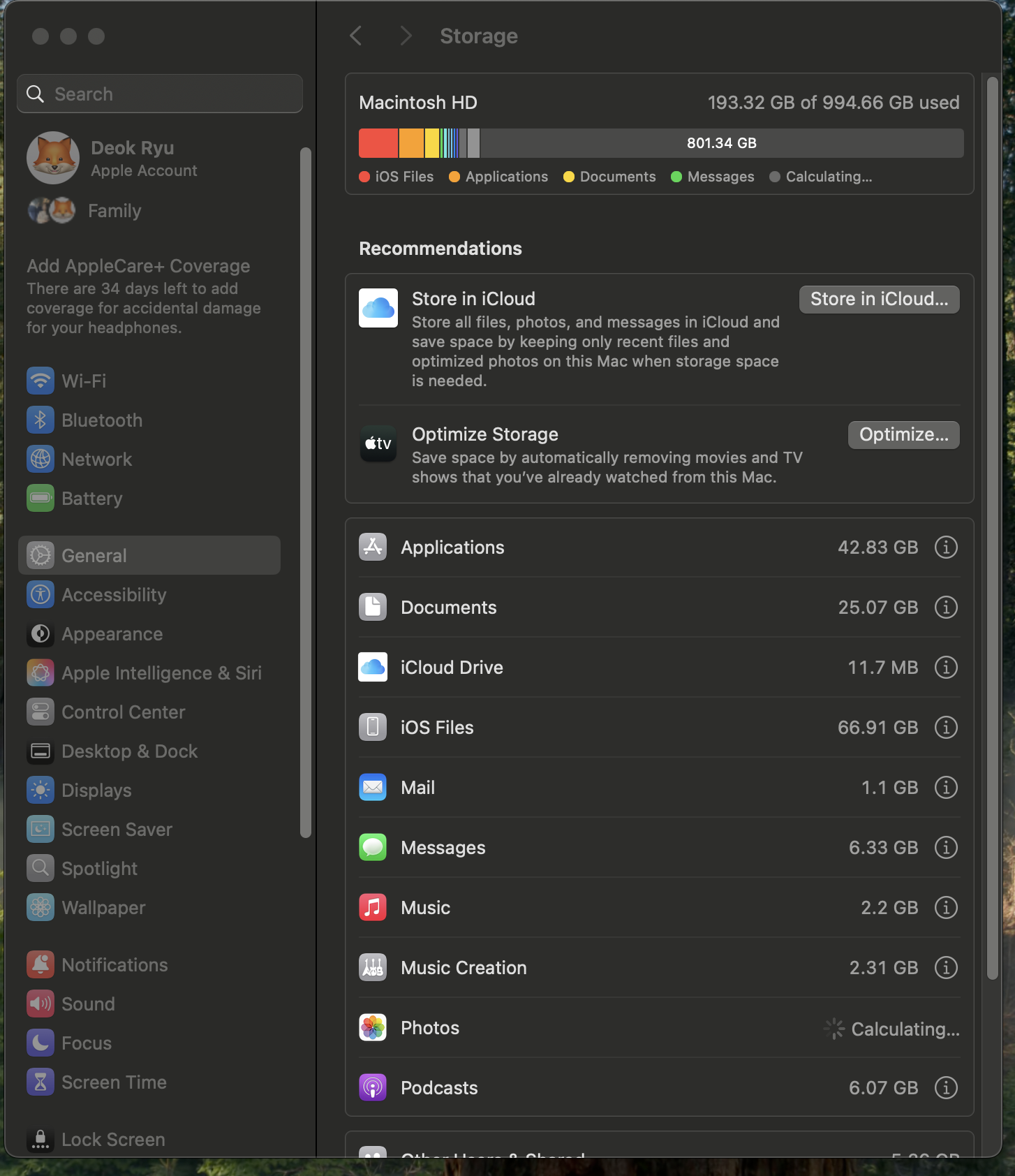Click the Optimize… button
1015x1176 pixels.
coord(903,434)
